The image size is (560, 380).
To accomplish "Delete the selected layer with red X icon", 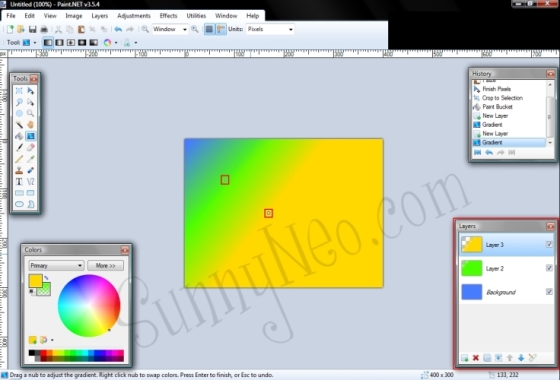I will pos(475,358).
